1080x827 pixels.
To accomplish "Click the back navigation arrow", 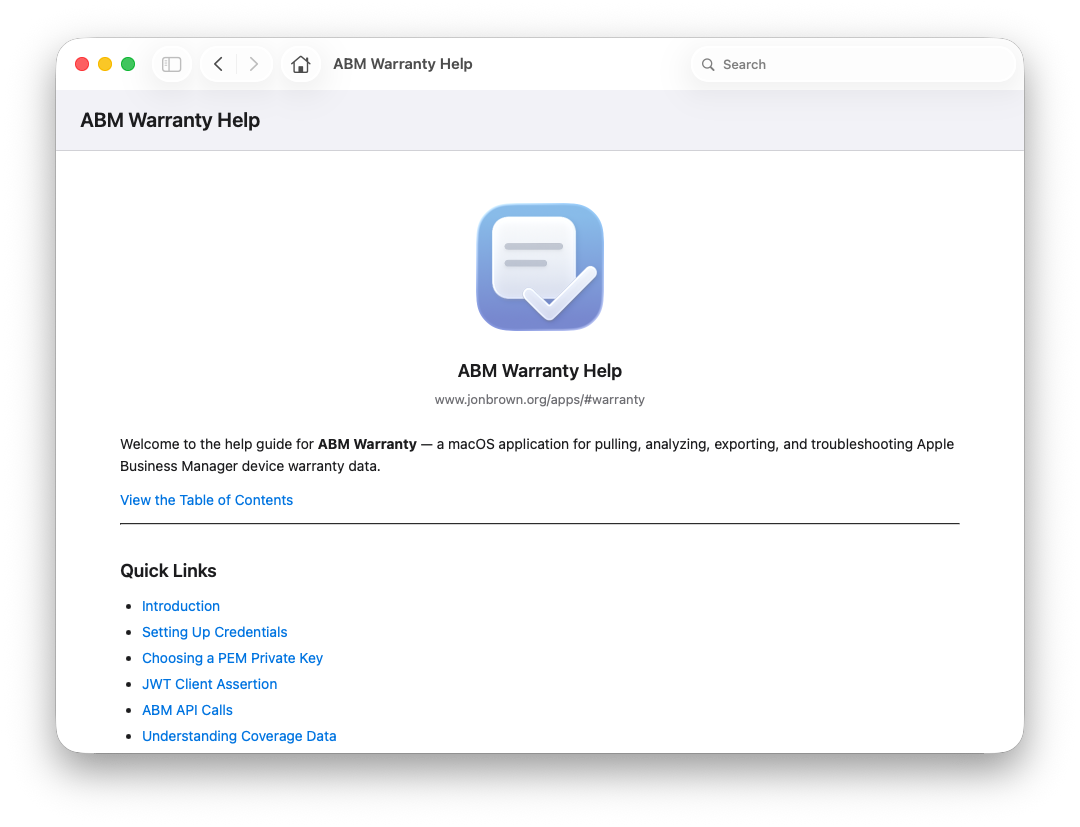I will tap(218, 63).
